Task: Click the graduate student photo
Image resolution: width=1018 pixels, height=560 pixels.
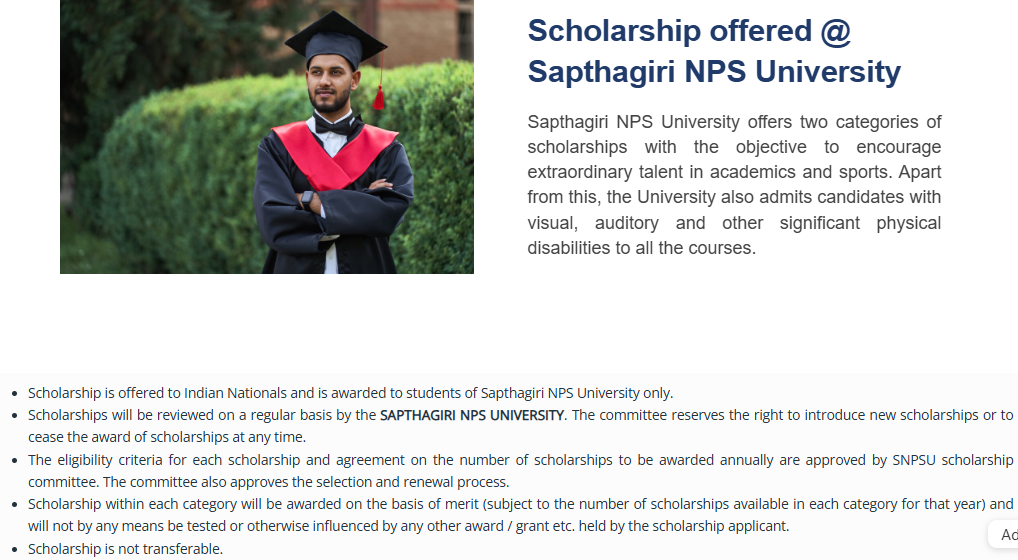Action: click(267, 137)
